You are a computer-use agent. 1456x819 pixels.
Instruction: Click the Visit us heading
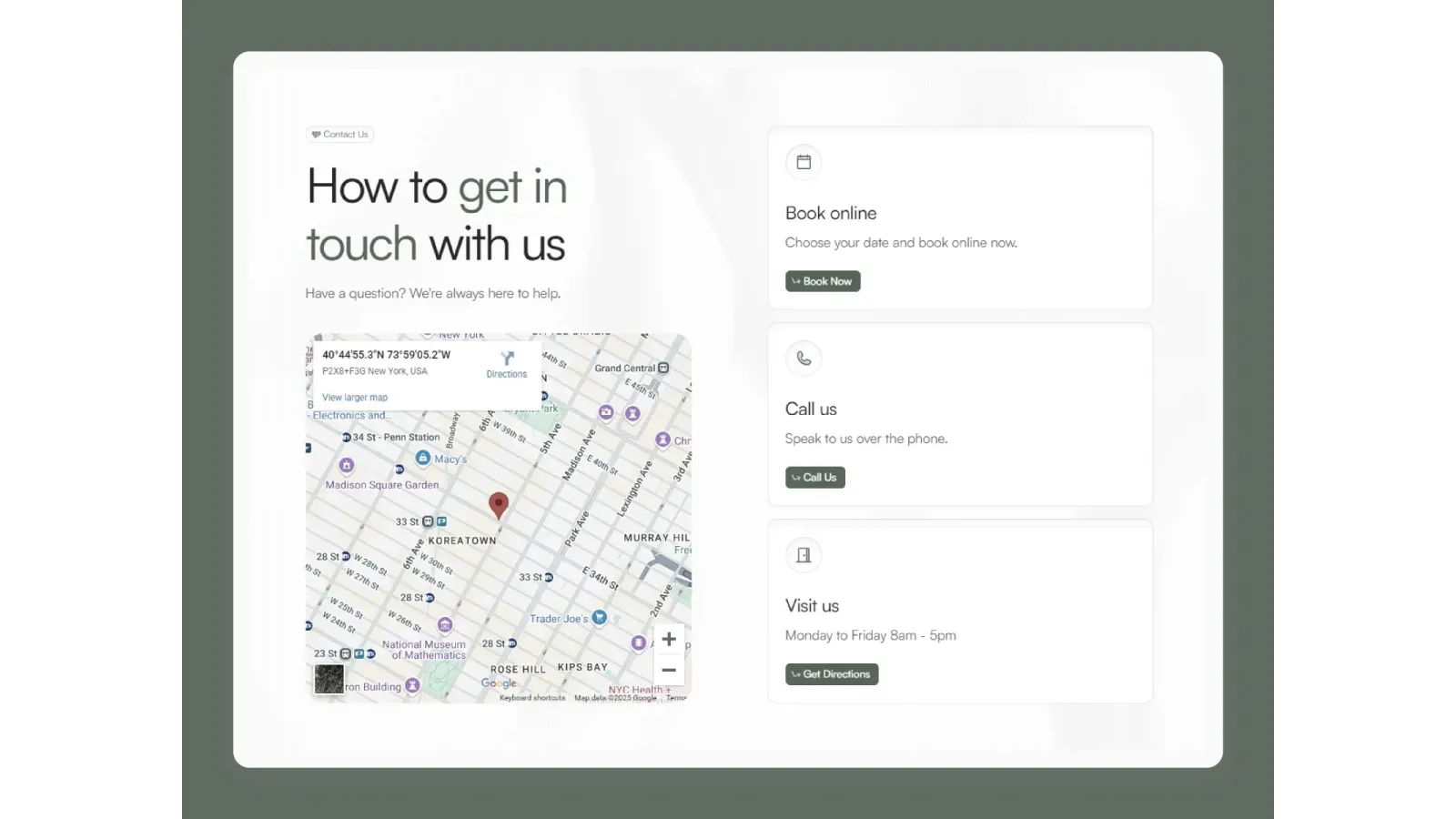coord(812,606)
